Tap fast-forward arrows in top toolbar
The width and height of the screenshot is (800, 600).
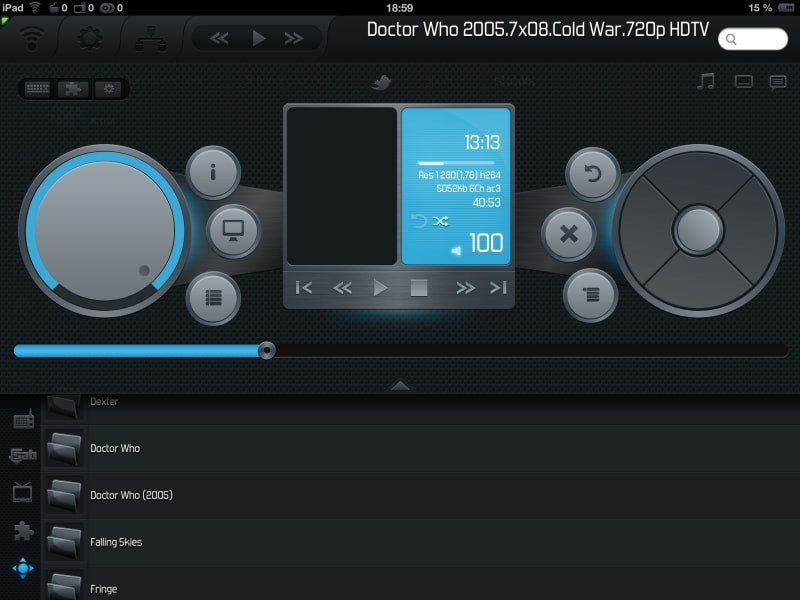(294, 38)
